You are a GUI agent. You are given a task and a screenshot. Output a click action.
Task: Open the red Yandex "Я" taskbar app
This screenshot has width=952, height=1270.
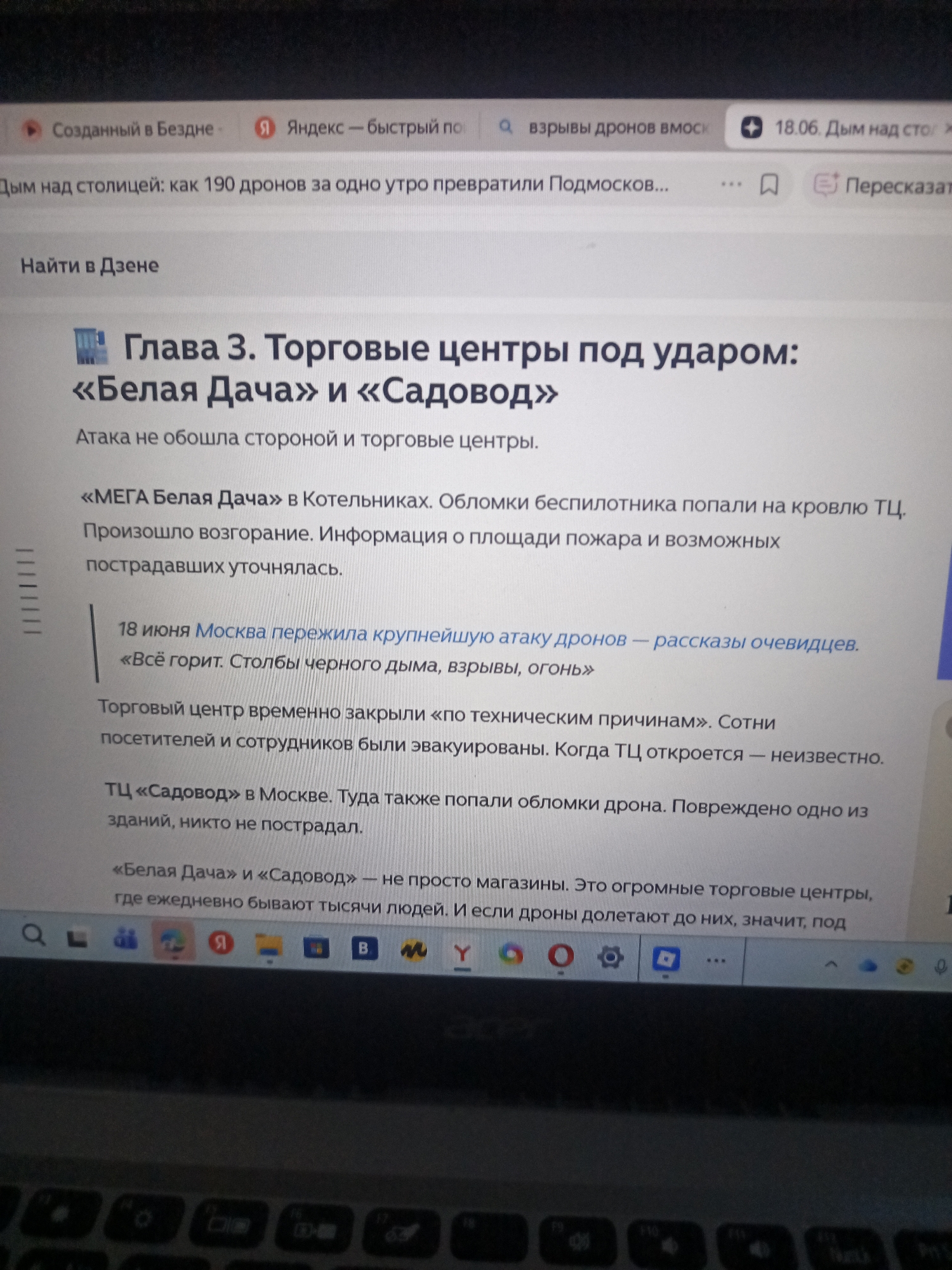click(x=221, y=943)
